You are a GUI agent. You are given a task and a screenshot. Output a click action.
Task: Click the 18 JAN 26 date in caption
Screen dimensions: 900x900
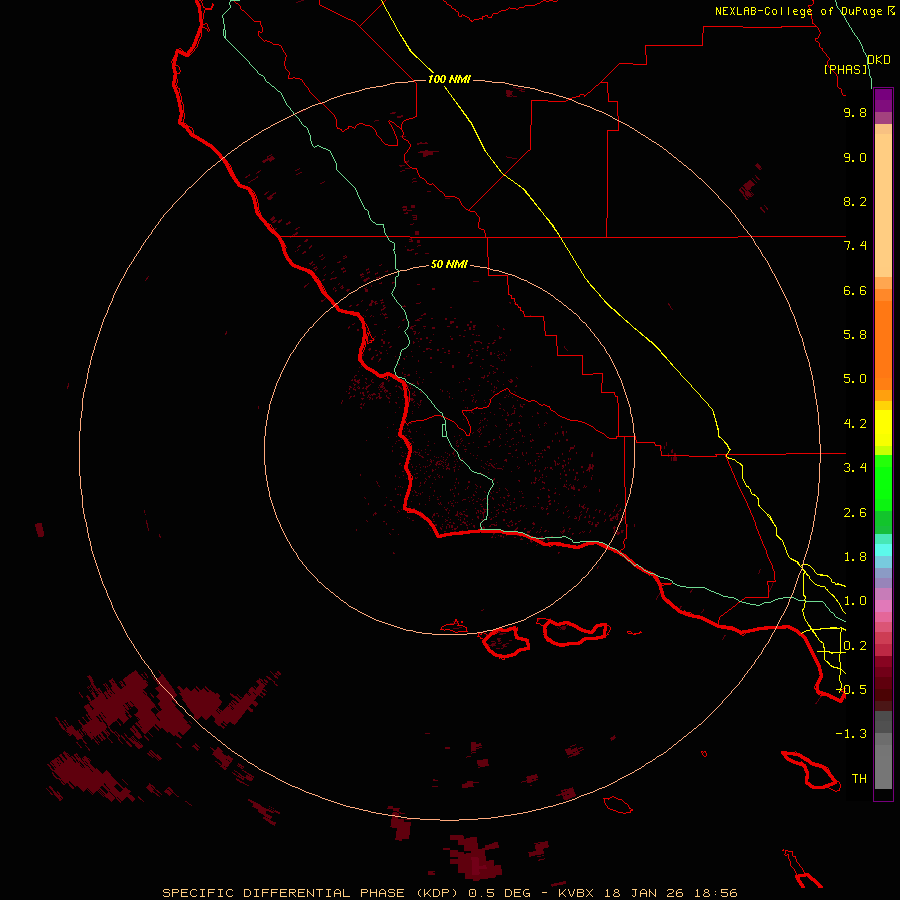pos(643,893)
